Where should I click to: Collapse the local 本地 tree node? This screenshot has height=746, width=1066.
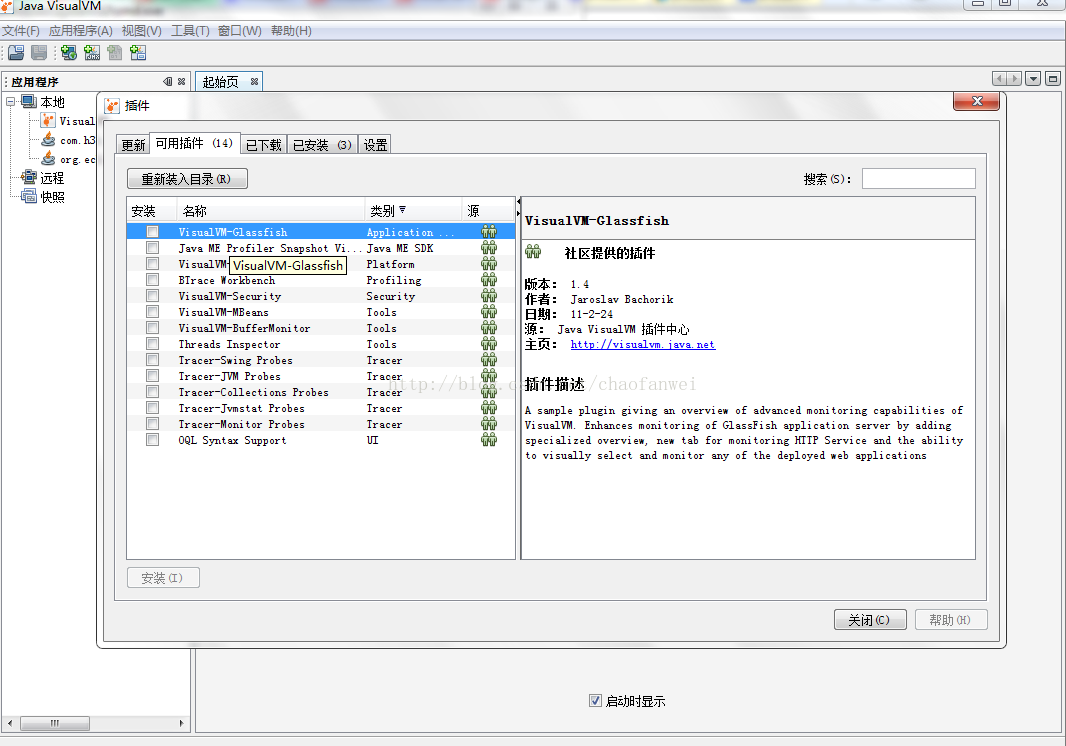point(10,101)
